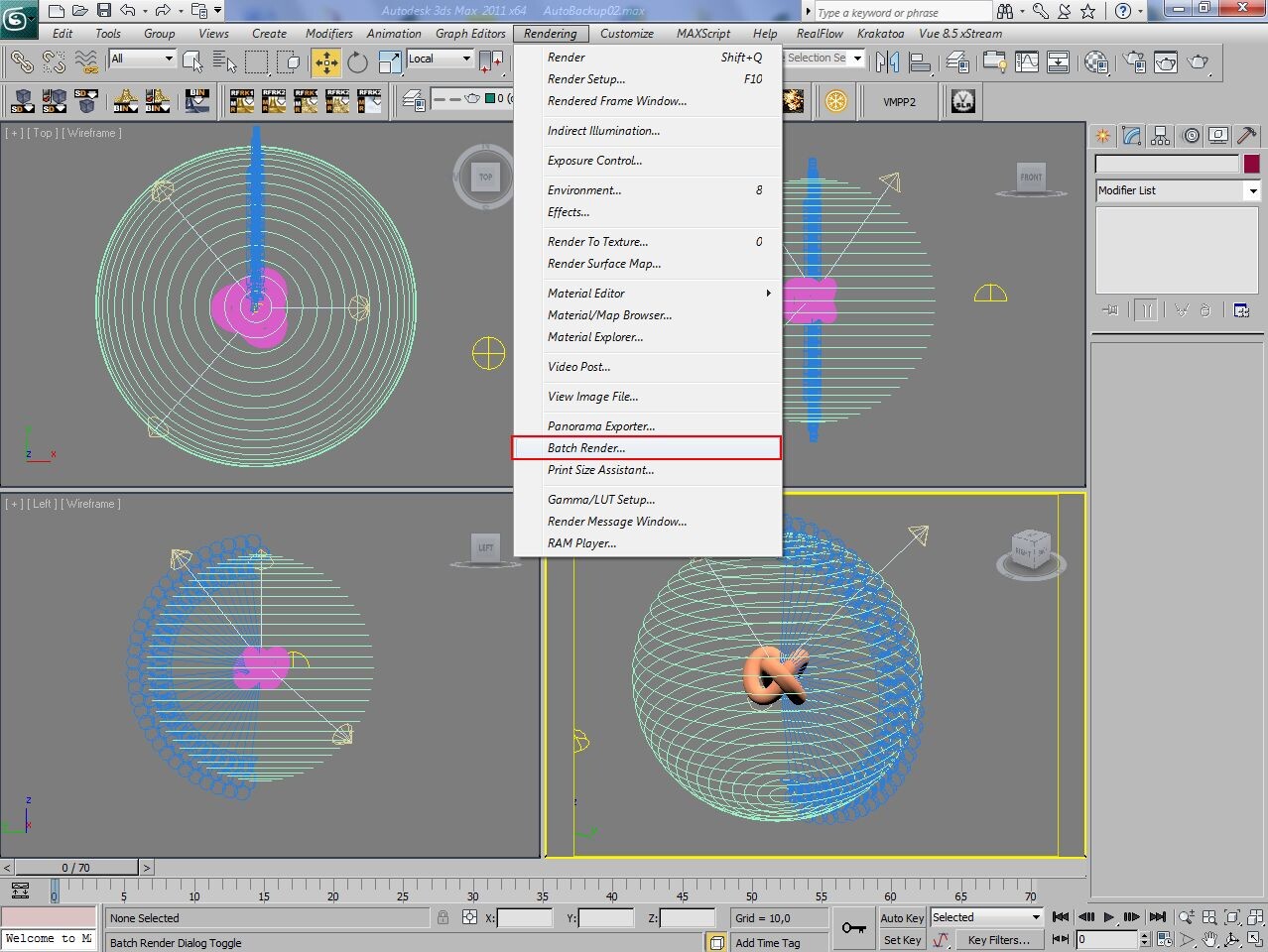Select the Bind to Space Warp tool
The image size is (1268, 952).
coord(86,62)
